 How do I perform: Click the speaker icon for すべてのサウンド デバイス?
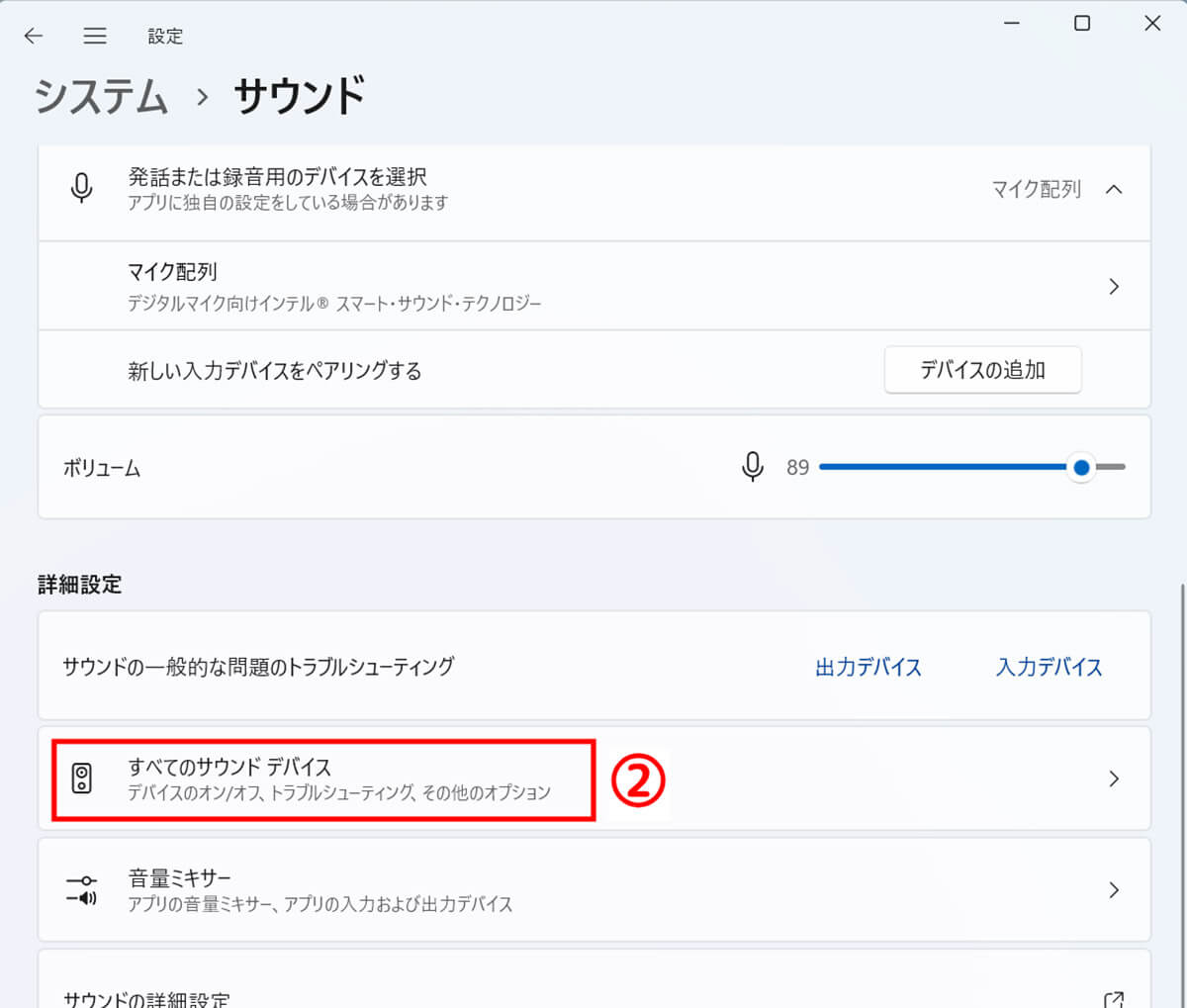(82, 779)
